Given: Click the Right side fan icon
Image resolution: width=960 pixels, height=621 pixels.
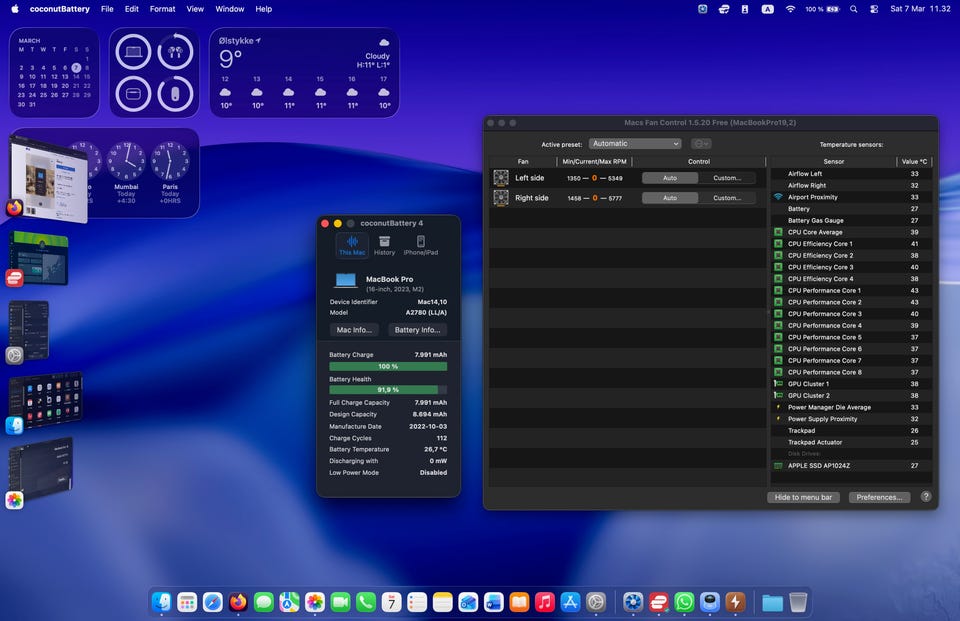Looking at the screenshot, I should click(501, 198).
